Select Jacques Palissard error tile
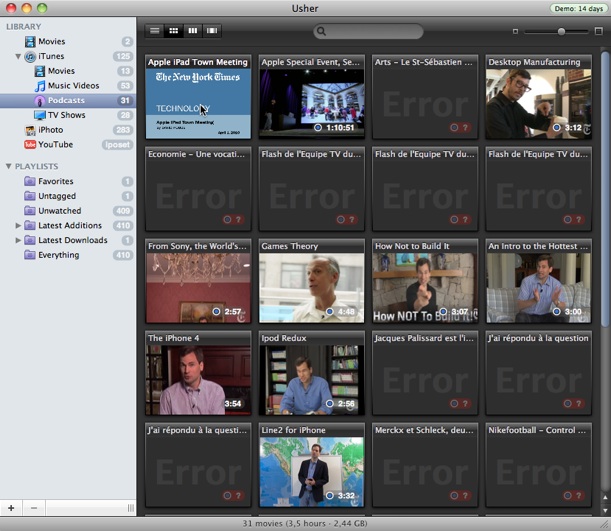The height and width of the screenshot is (531, 611). (x=425, y=373)
